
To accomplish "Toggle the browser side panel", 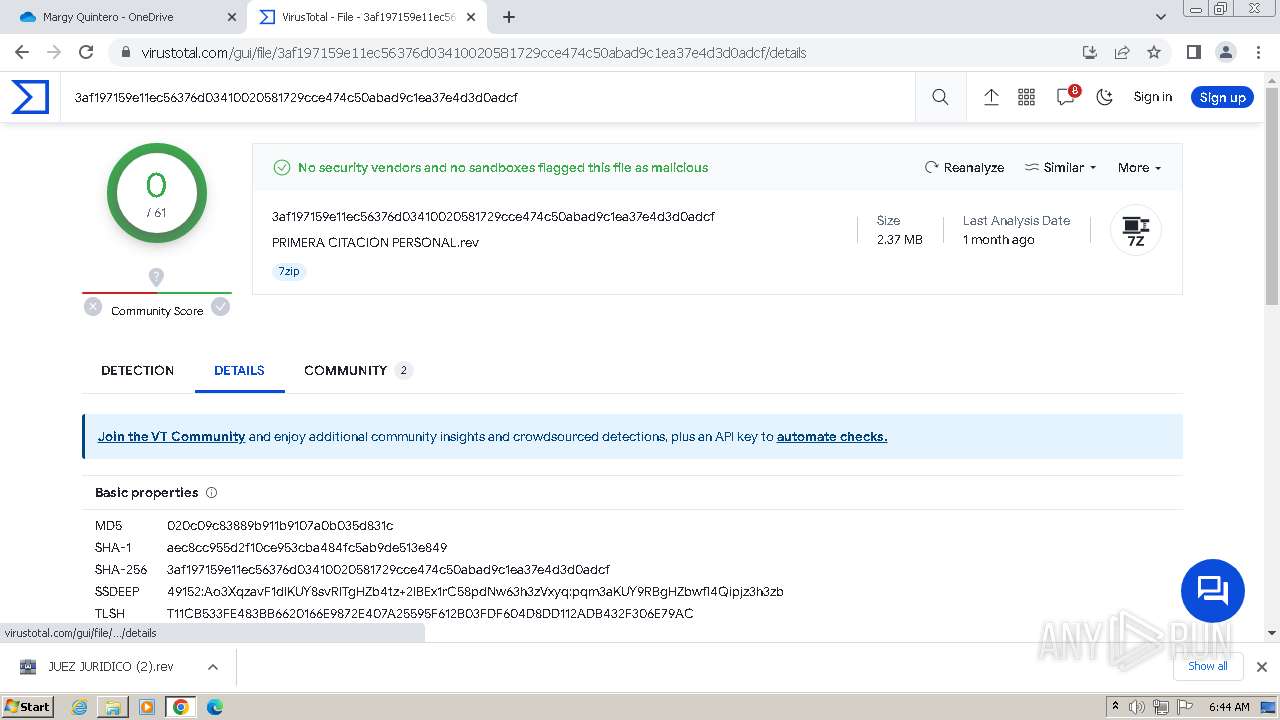I will 1193,52.
